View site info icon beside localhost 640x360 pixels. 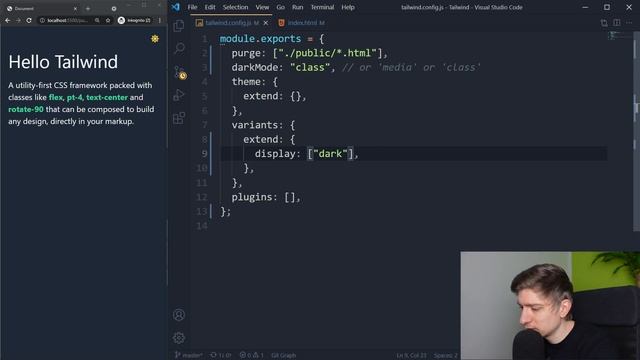pyautogui.click(x=42, y=20)
